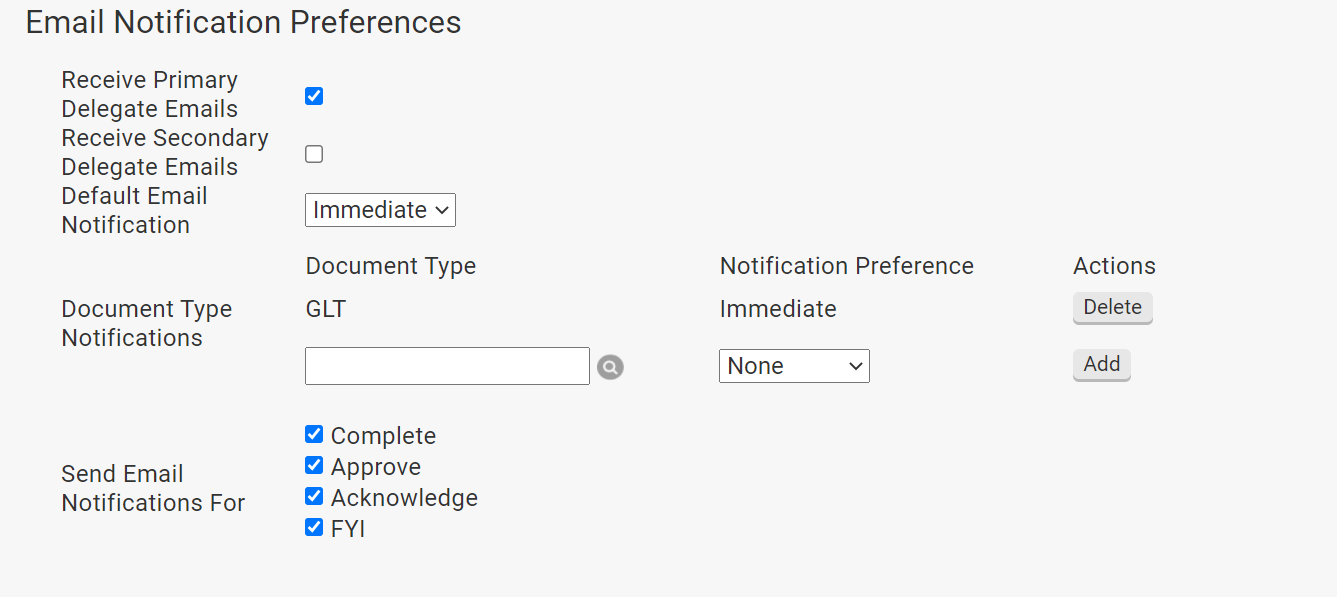This screenshot has height=597, width=1337.
Task: Uncheck the Complete notification option
Action: [x=314, y=434]
